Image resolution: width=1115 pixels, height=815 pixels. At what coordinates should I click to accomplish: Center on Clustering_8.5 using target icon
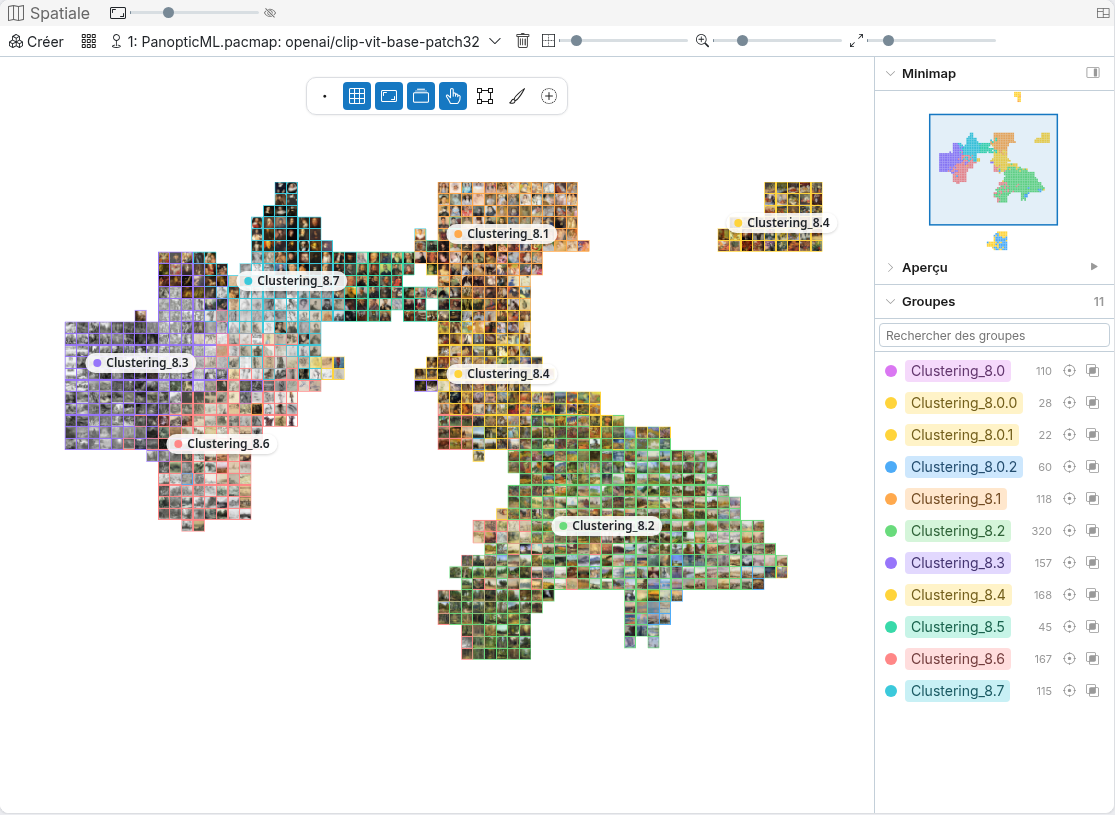point(1069,627)
